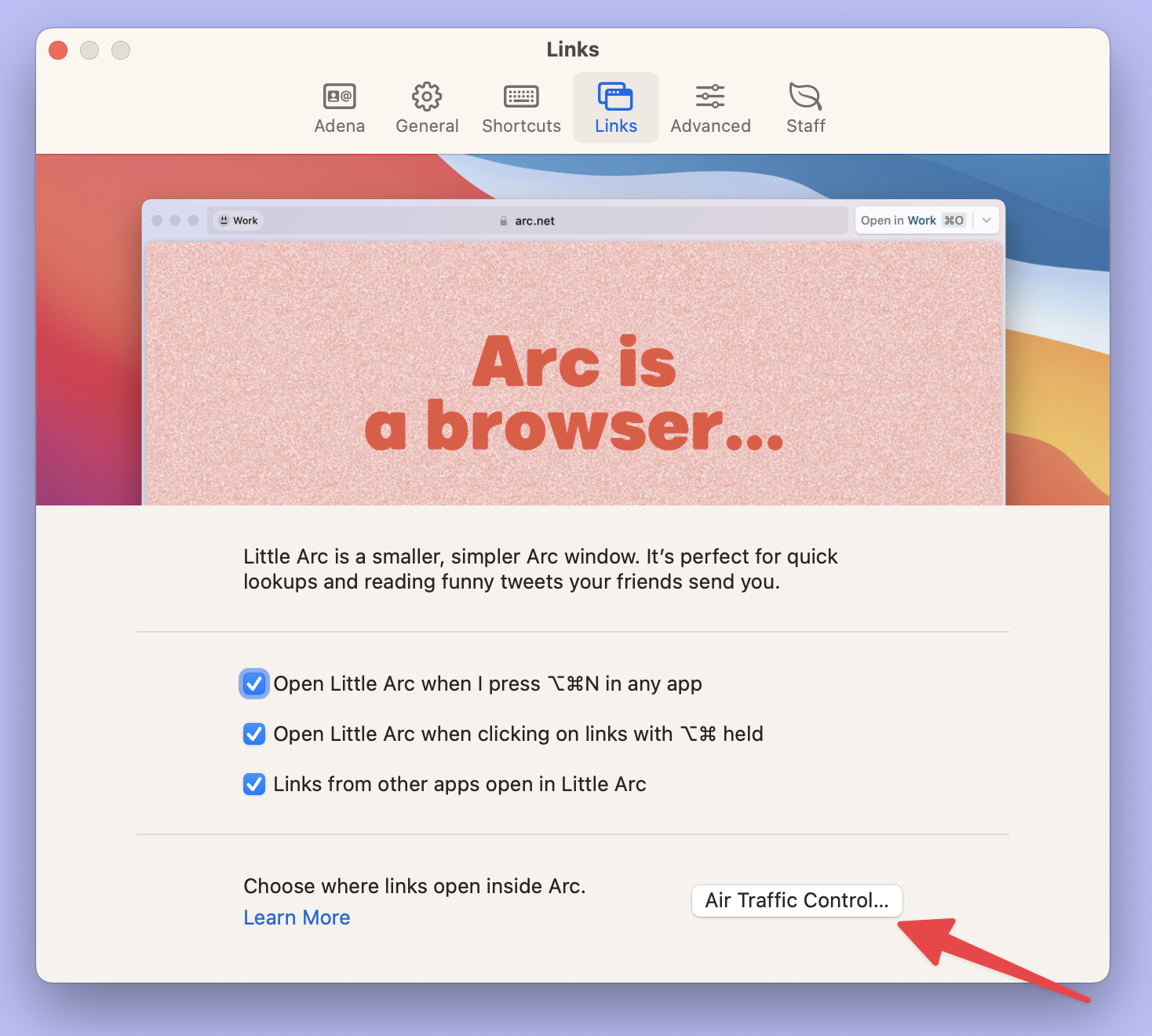Viewport: 1152px width, 1036px height.
Task: Open the Staff leaf tab
Action: pos(806,108)
